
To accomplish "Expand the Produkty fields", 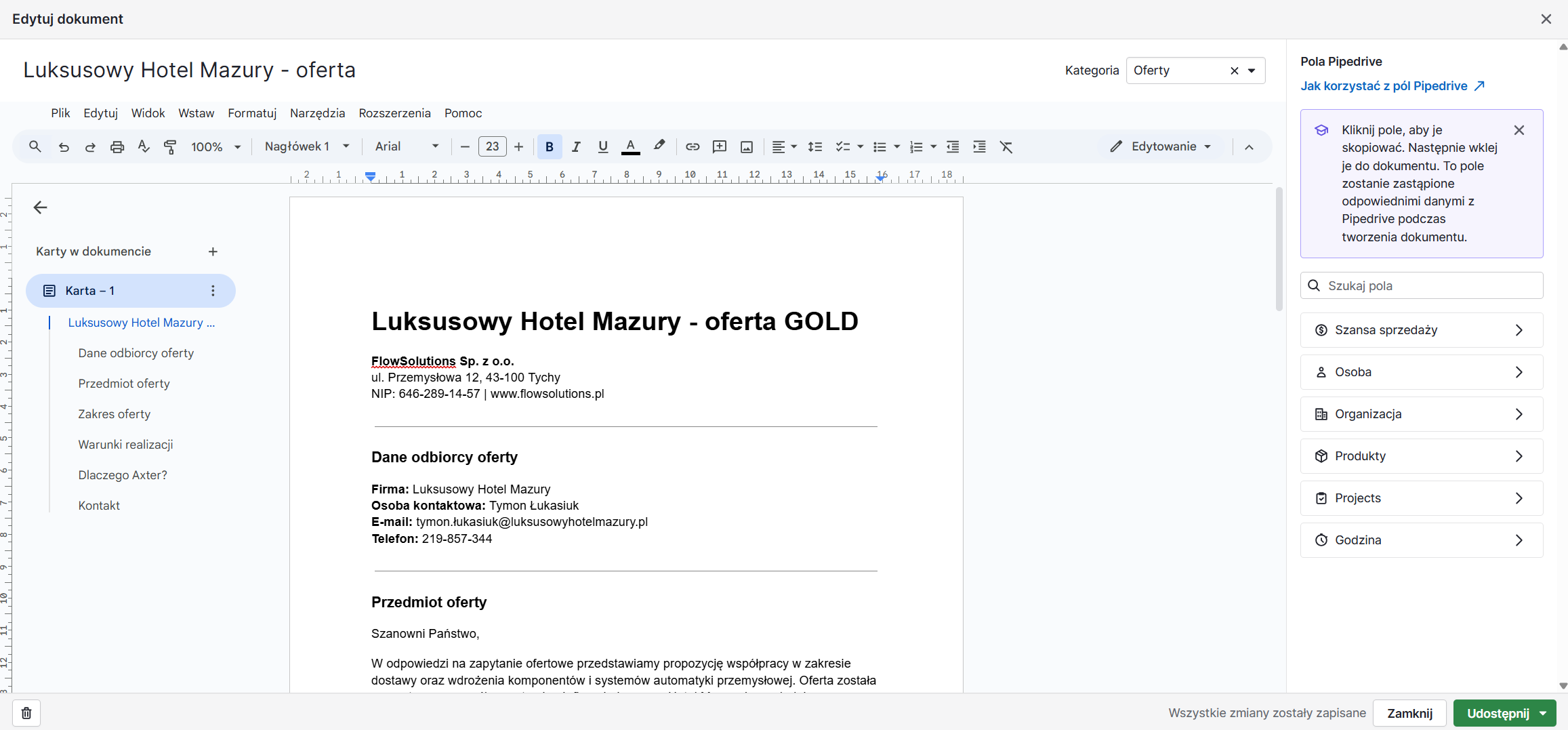I will [1422, 456].
